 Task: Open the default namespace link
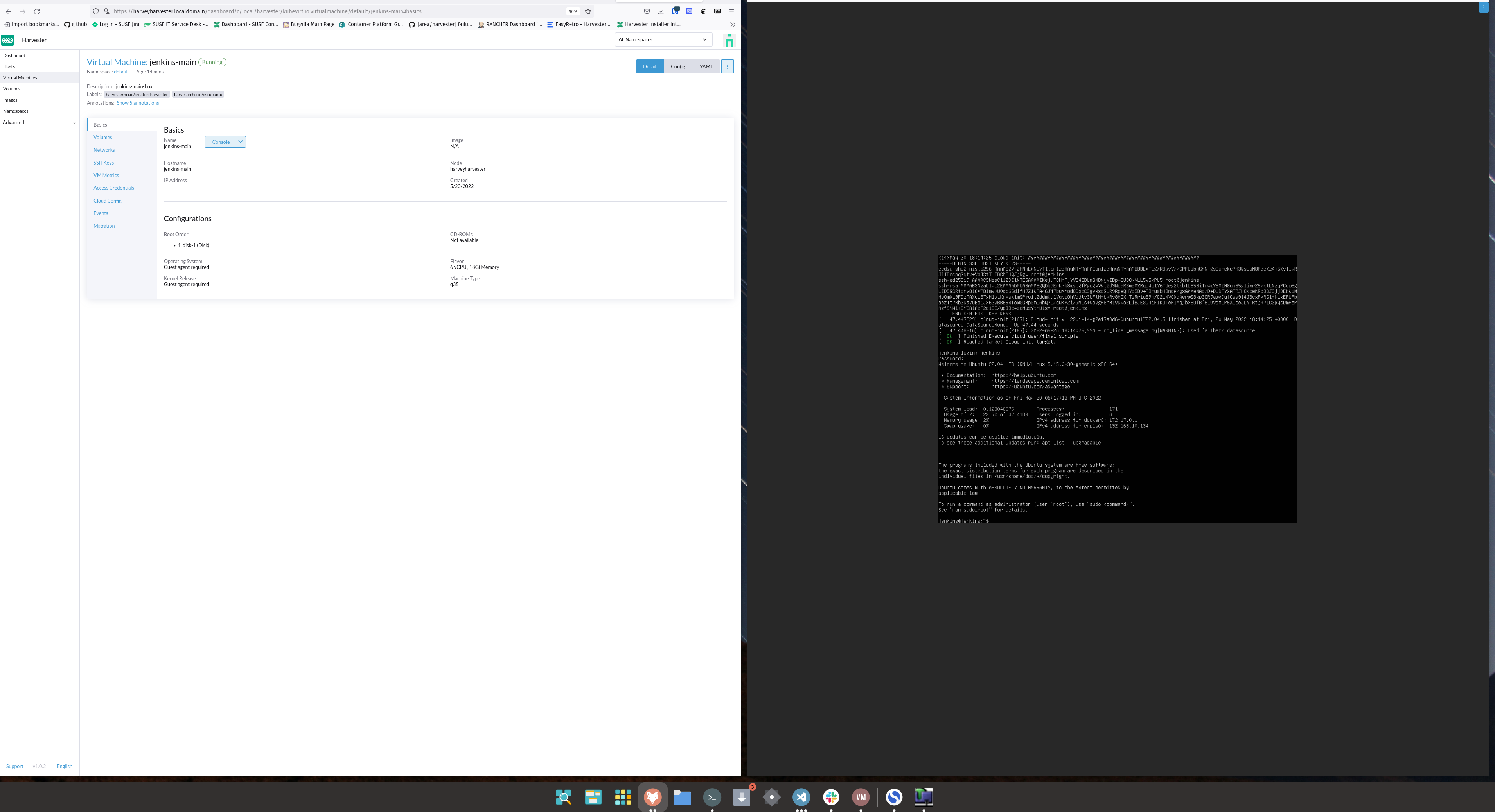(121, 72)
